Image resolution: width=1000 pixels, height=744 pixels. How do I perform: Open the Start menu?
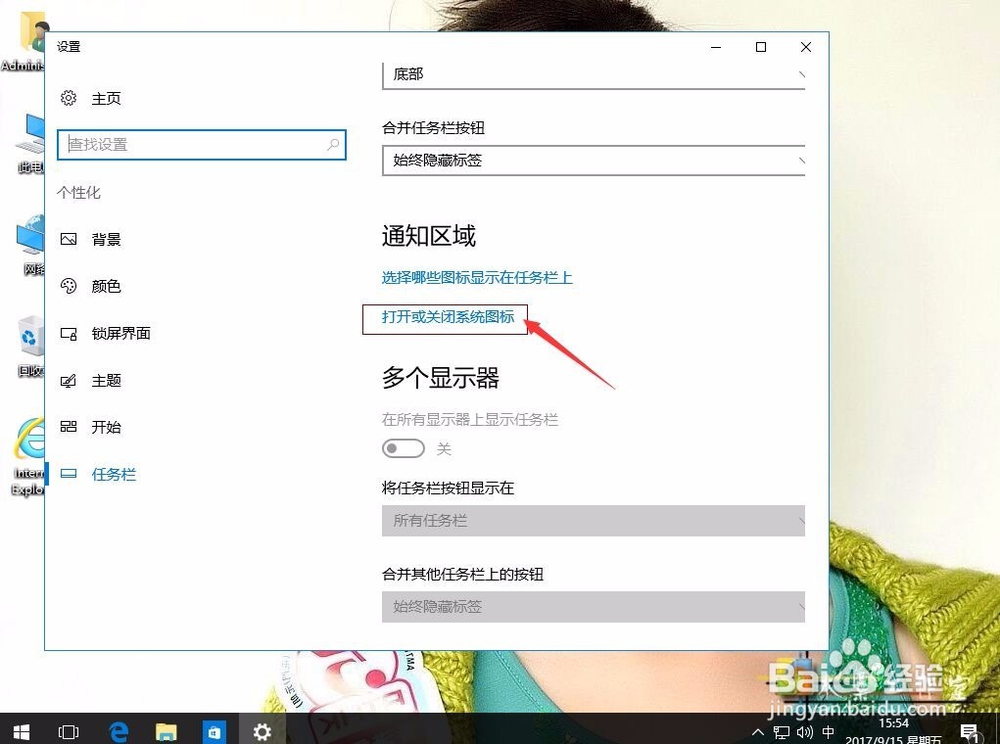(x=20, y=731)
